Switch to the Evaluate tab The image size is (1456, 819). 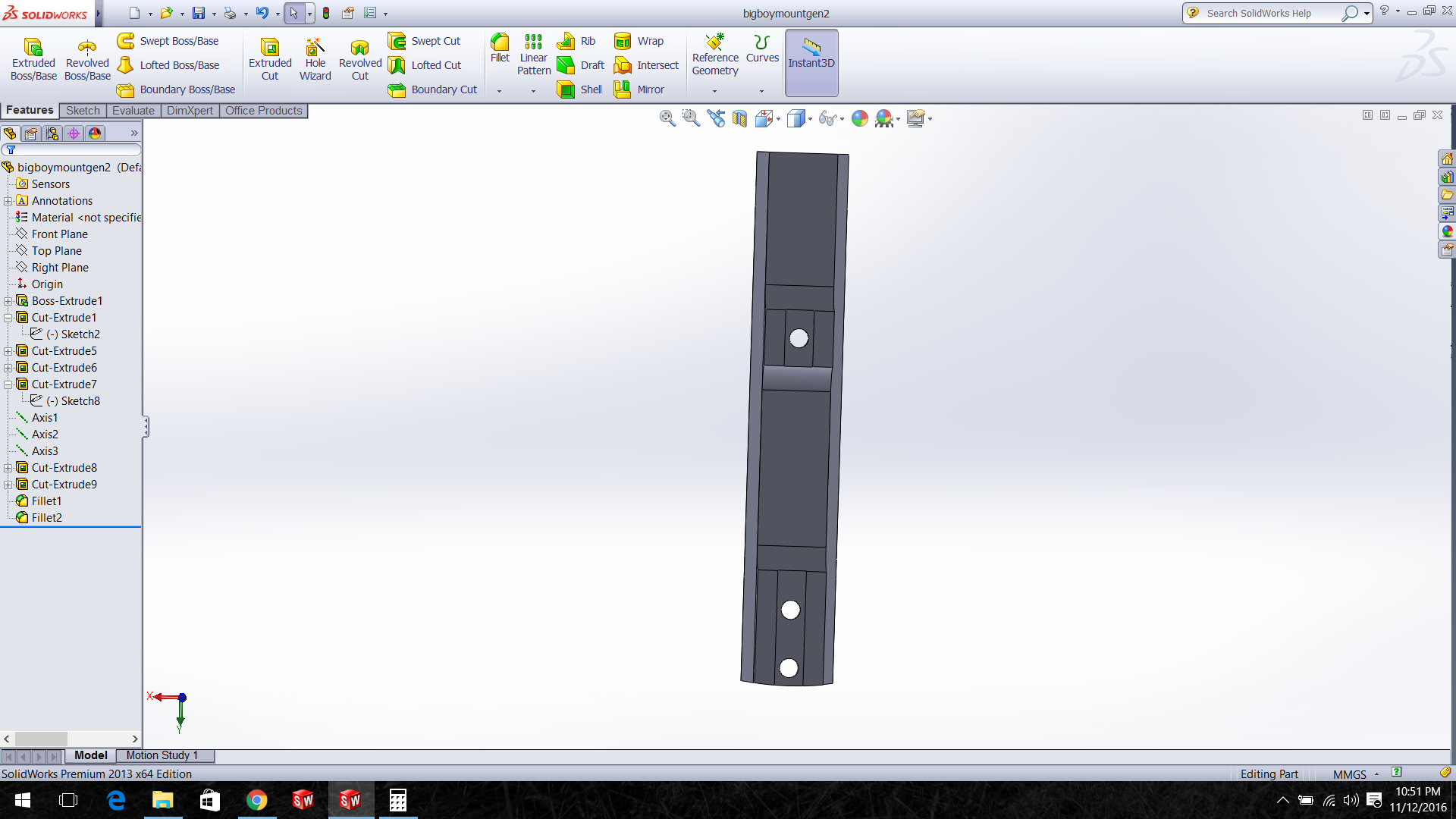click(x=133, y=111)
